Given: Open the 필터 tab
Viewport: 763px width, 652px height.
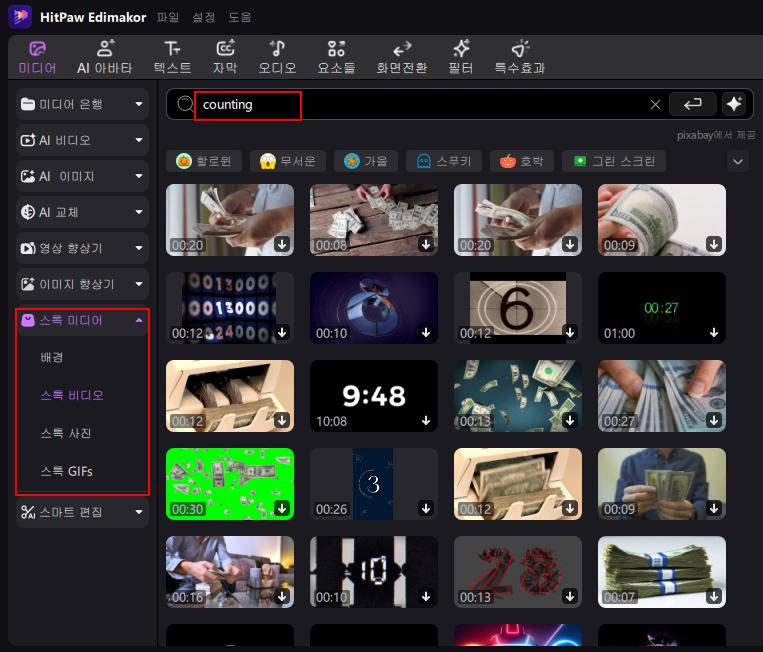Looking at the screenshot, I should pyautogui.click(x=461, y=57).
